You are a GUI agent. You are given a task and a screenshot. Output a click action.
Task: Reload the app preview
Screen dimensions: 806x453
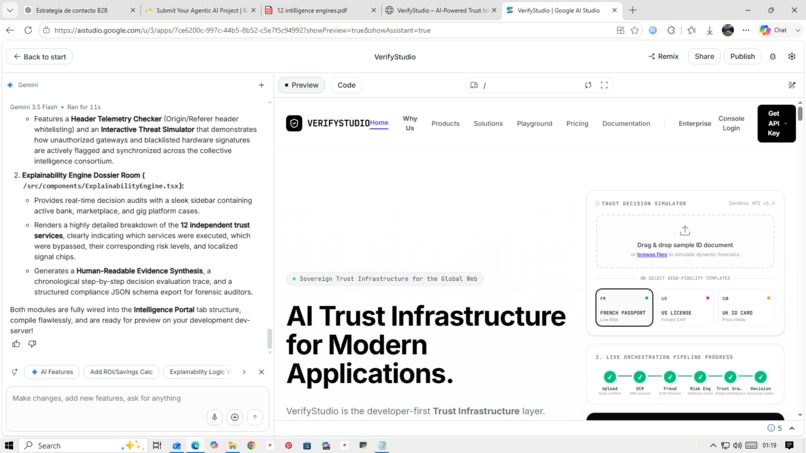click(588, 85)
